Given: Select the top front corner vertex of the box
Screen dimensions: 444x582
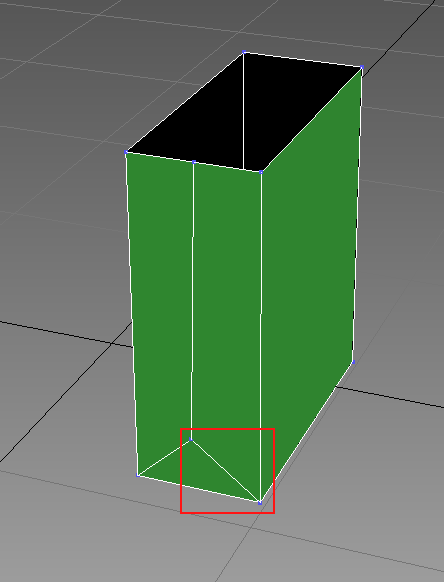Looking at the screenshot, I should pos(261,172).
